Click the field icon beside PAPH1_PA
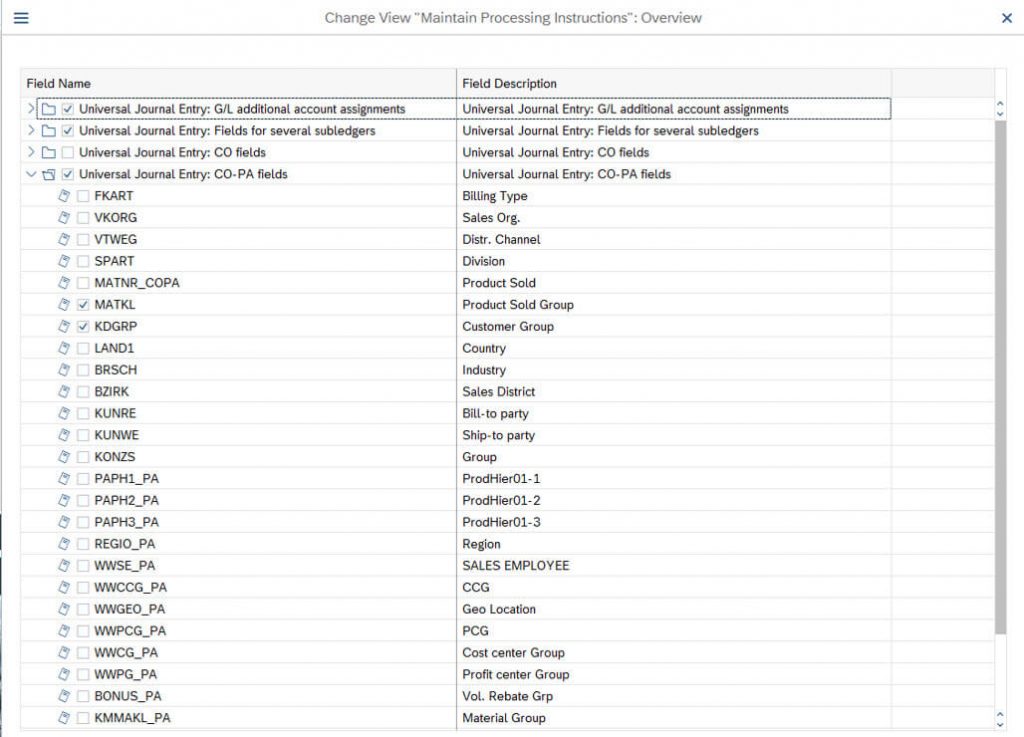 point(64,478)
